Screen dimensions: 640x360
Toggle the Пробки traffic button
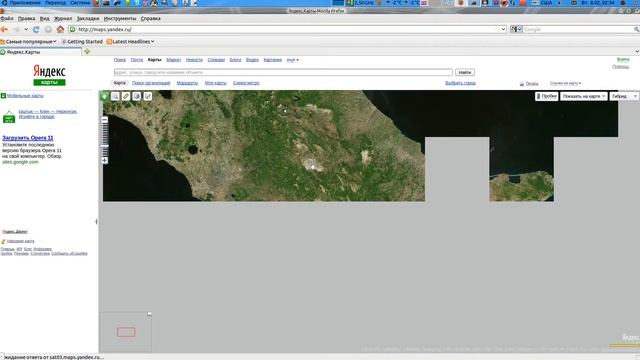pyautogui.click(x=547, y=96)
